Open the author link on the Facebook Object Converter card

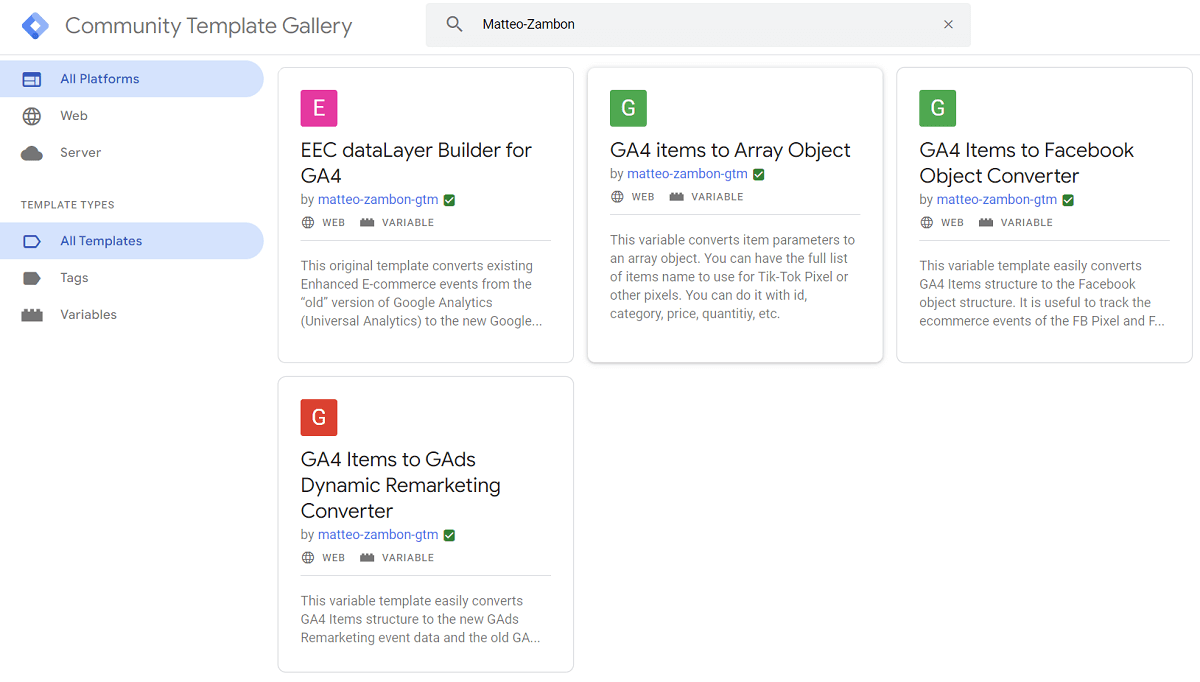click(x=997, y=200)
